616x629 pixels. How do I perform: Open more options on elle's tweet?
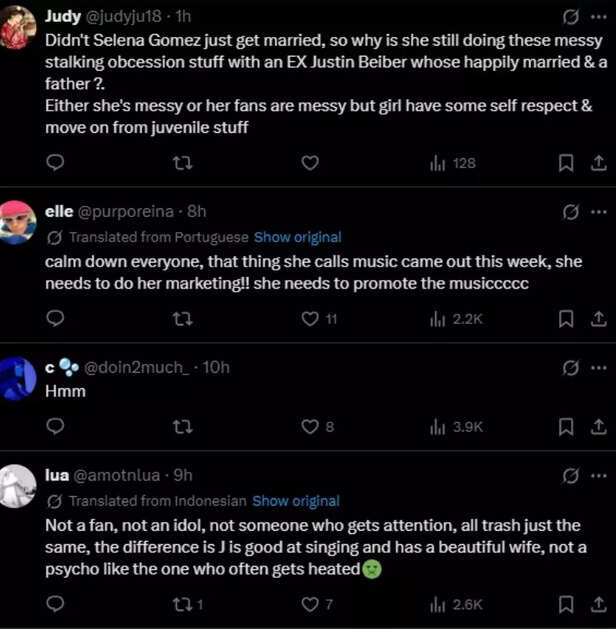click(x=598, y=212)
